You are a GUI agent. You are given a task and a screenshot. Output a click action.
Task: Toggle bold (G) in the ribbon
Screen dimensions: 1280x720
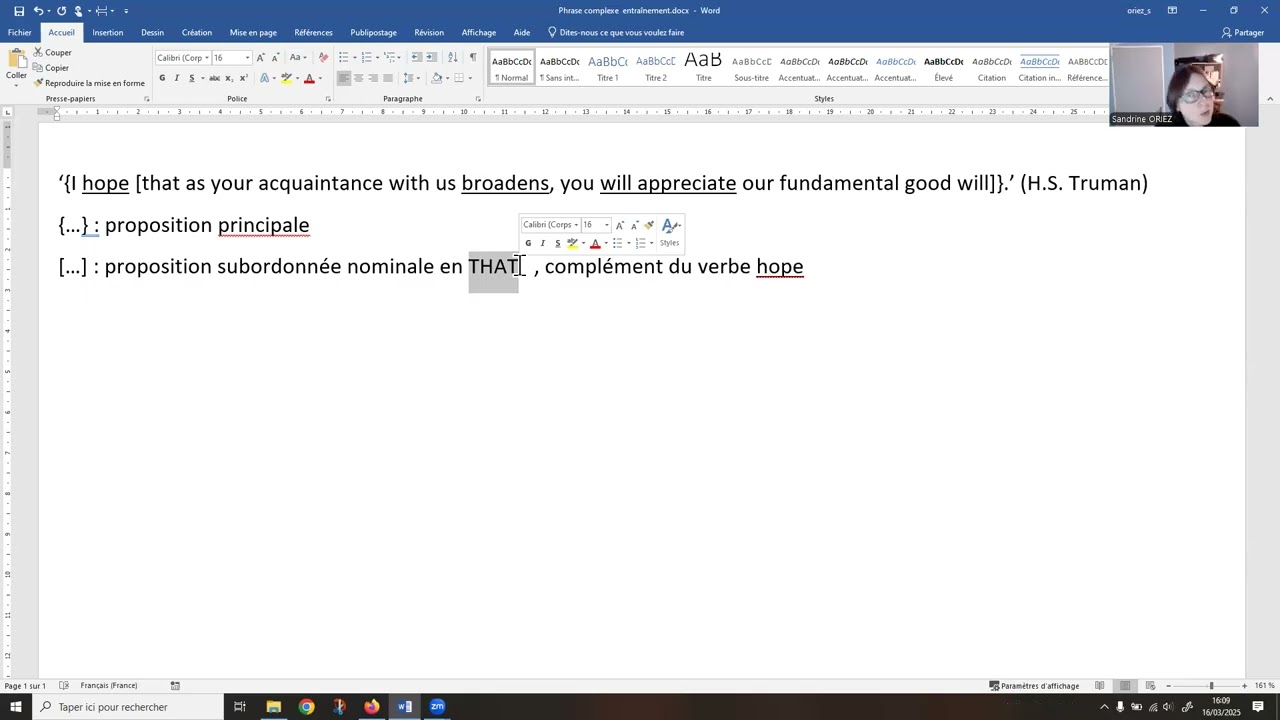(162, 78)
